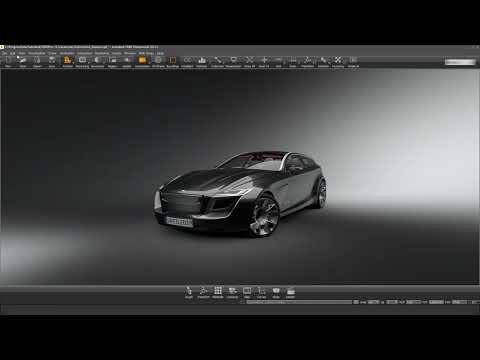Screen dimensions: 480x360
Task: Open the Materials quick access icon
Action: point(218,292)
